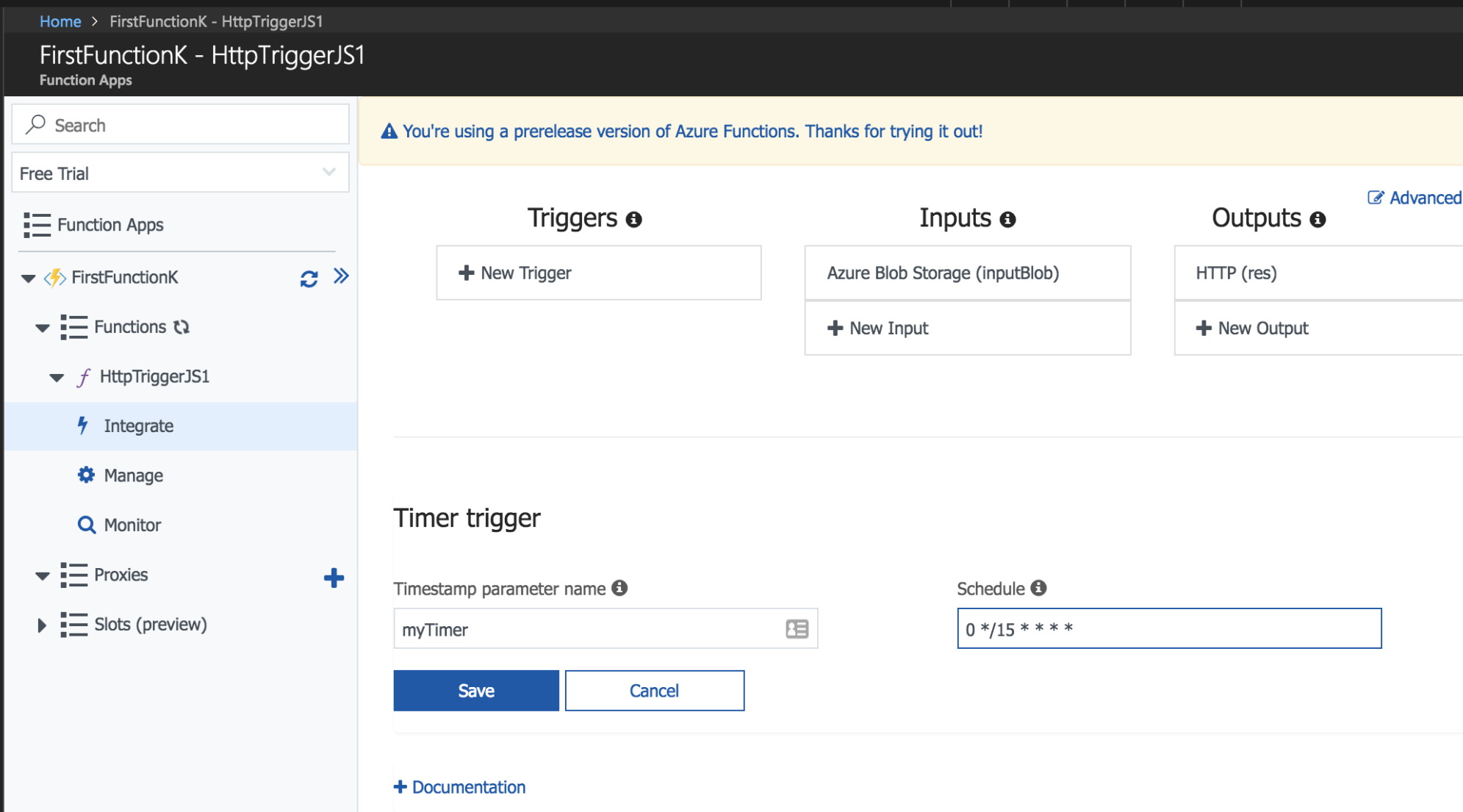Open the Manage section

point(133,475)
